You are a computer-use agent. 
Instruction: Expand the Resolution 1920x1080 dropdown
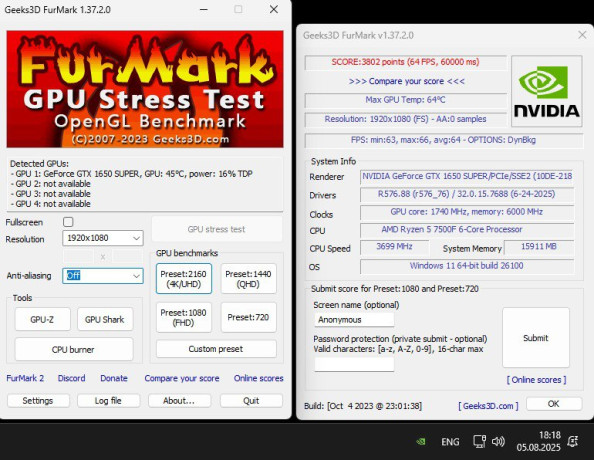tap(103, 238)
